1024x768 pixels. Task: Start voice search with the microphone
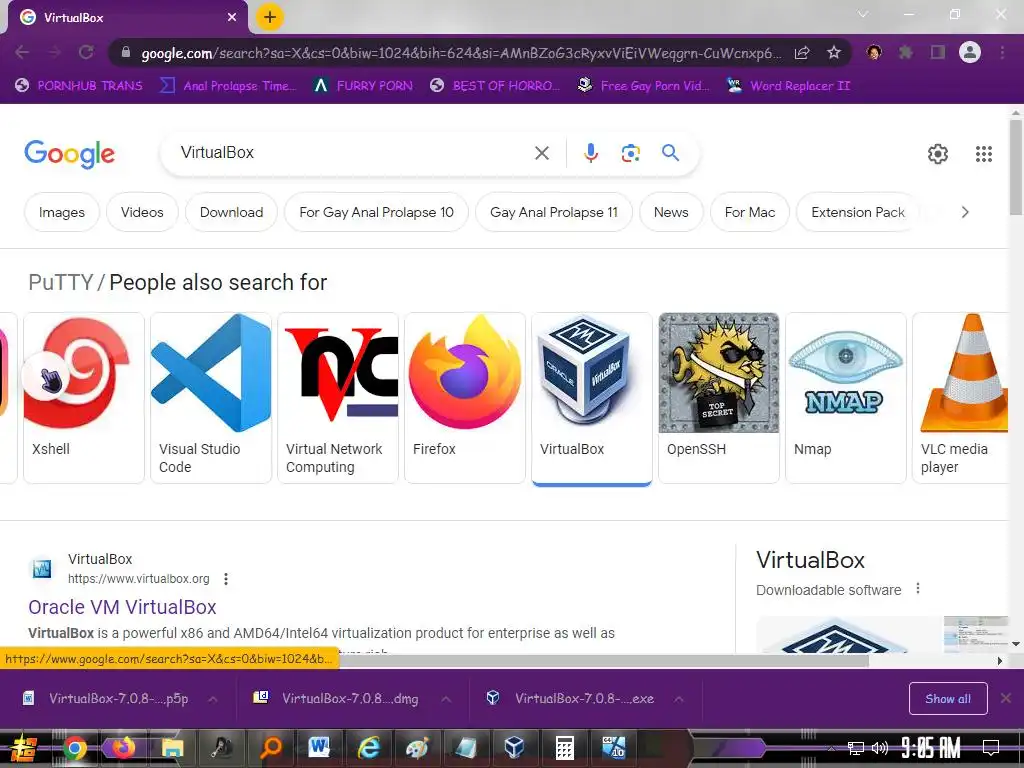[x=590, y=153]
